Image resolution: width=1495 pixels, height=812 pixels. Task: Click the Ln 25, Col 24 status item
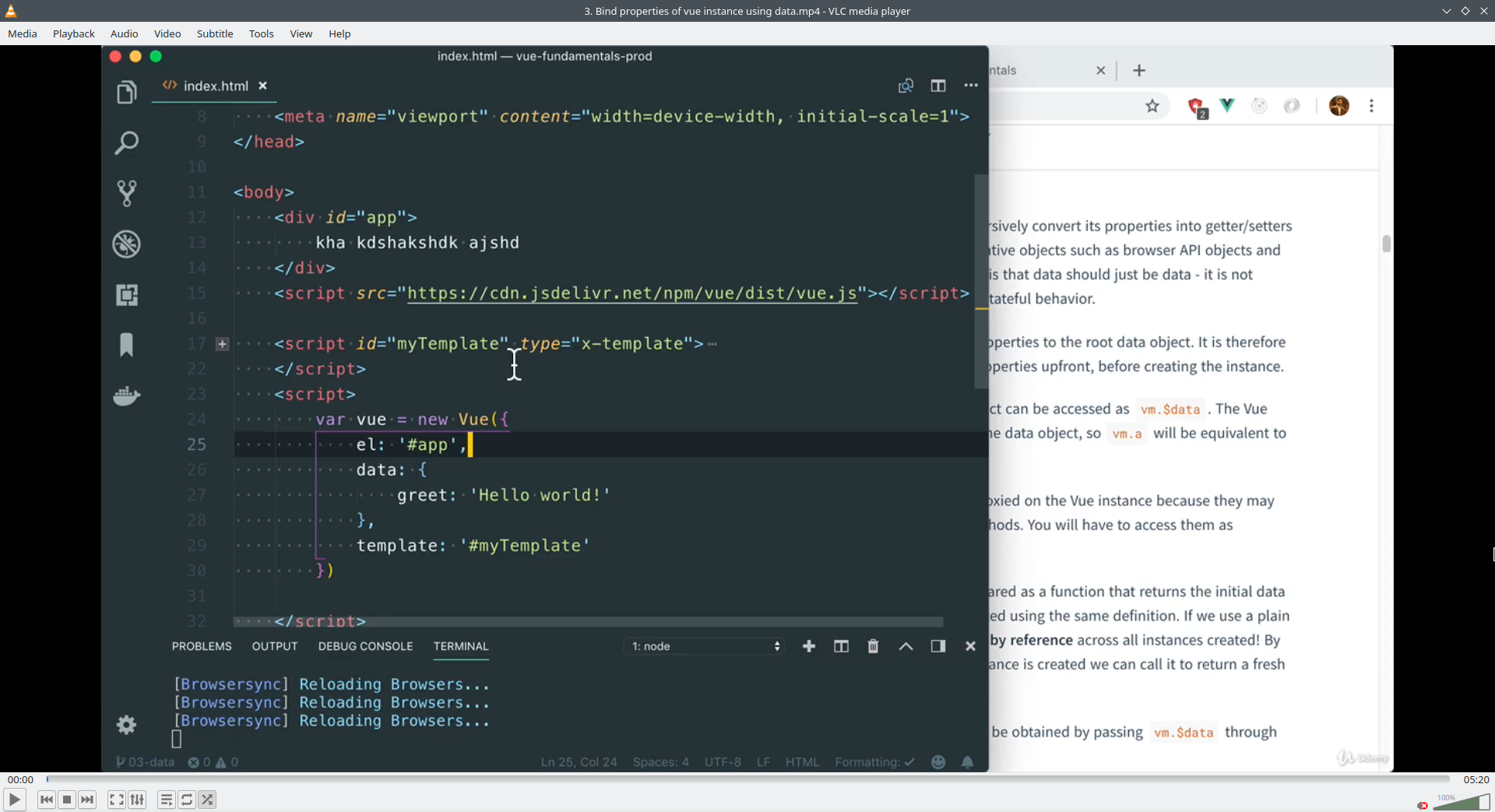coord(579,762)
